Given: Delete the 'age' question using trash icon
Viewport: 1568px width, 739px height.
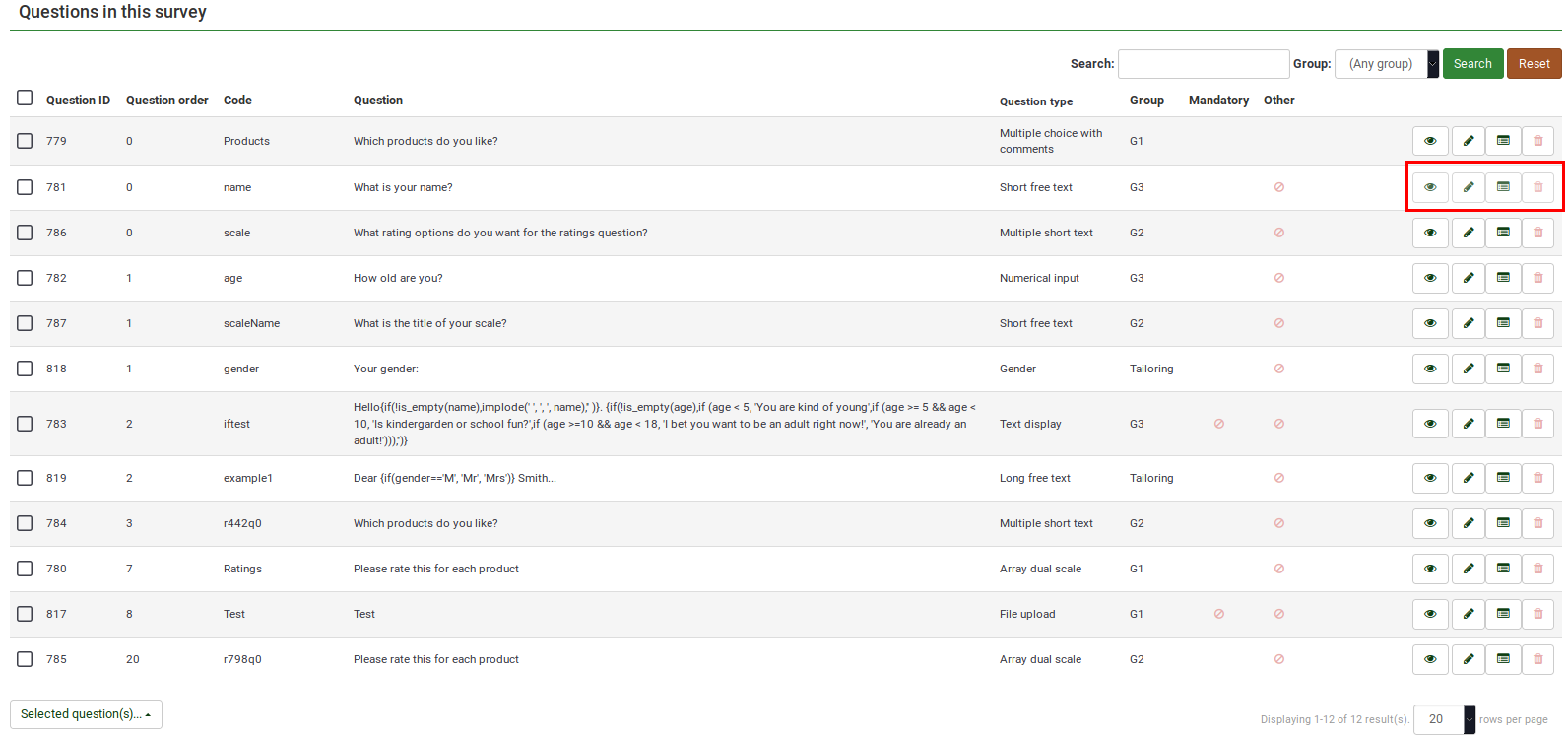Looking at the screenshot, I should point(1537,278).
